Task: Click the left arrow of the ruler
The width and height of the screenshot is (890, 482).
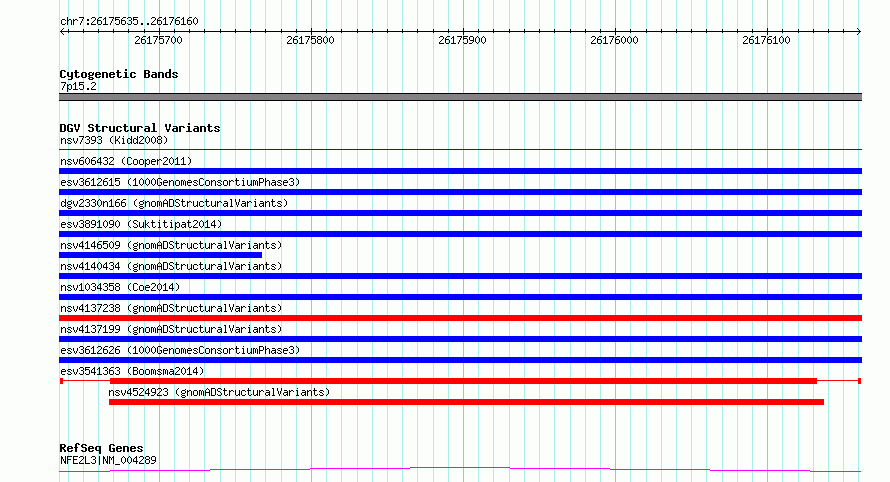Action: pos(62,32)
